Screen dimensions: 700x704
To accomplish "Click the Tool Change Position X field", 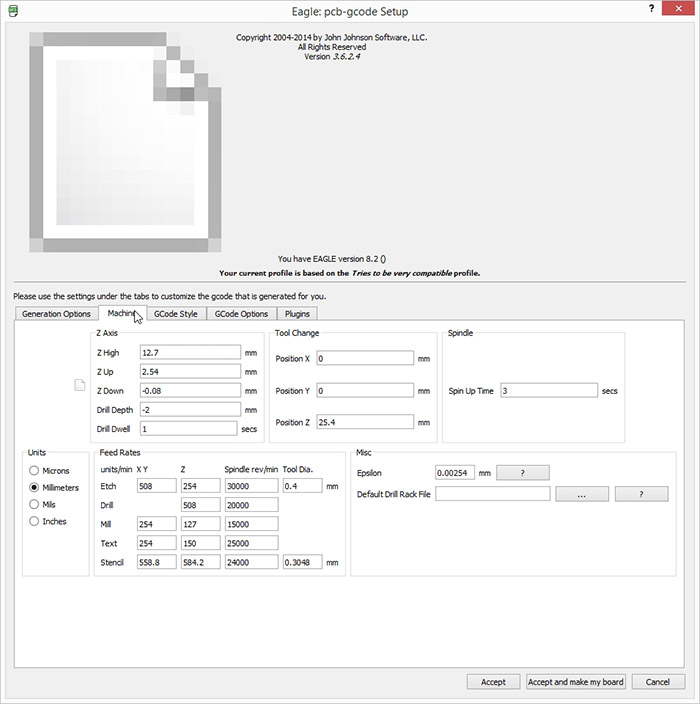I will tap(365, 358).
